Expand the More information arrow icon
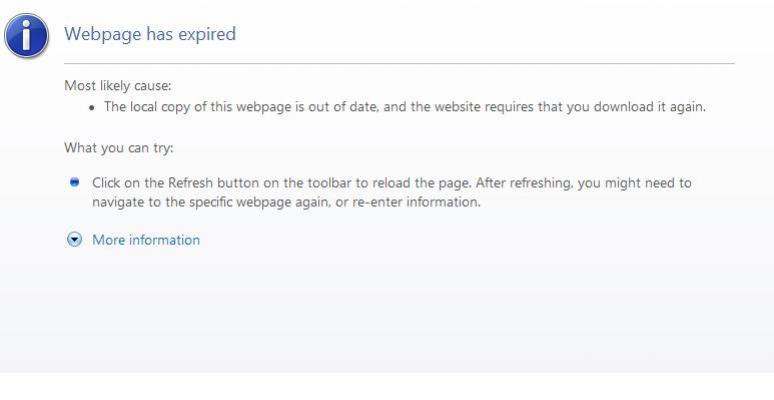This screenshot has width=774, height=400. (74, 240)
